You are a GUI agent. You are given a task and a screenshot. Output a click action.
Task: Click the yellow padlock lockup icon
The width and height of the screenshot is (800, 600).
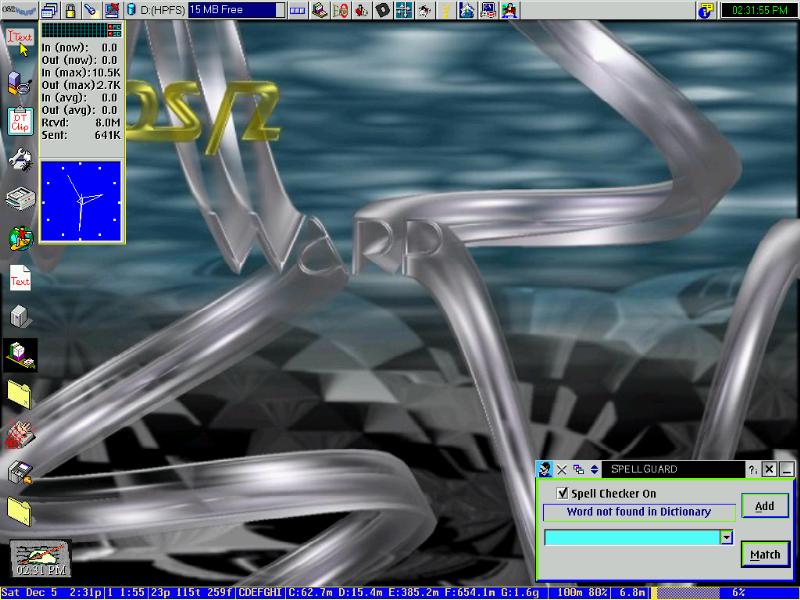(x=70, y=10)
